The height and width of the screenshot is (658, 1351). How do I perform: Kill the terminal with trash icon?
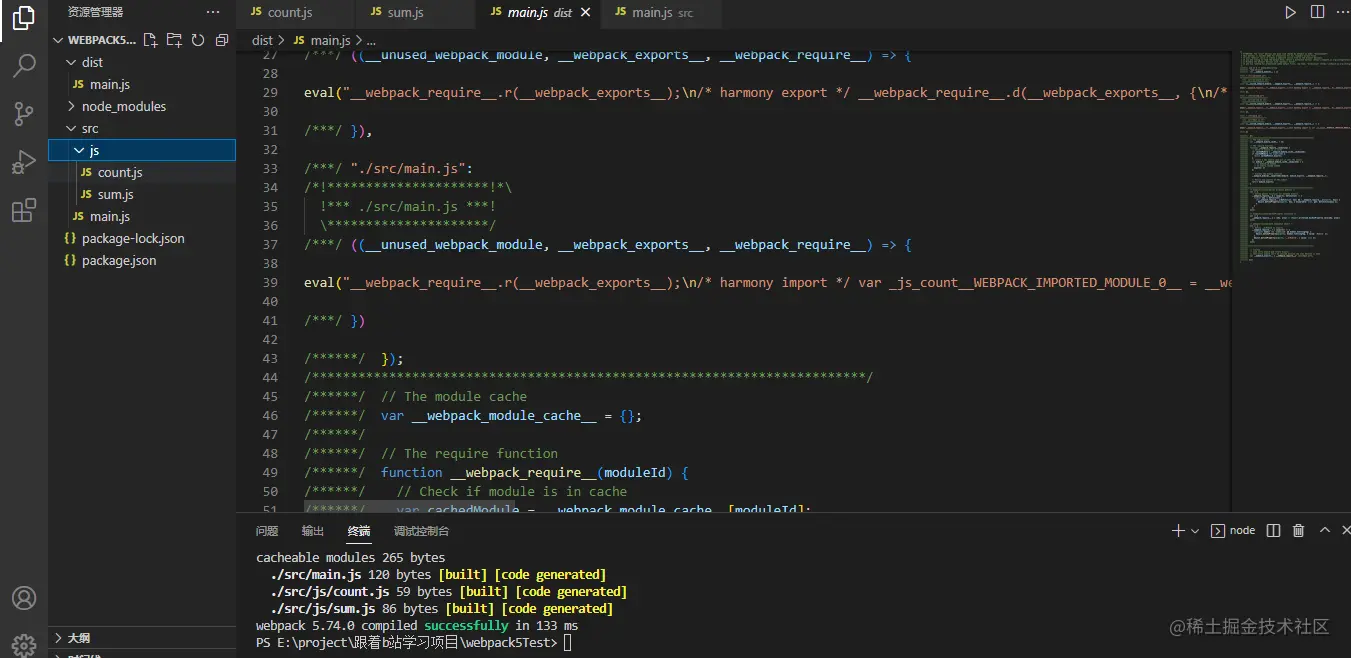pyautogui.click(x=1299, y=531)
